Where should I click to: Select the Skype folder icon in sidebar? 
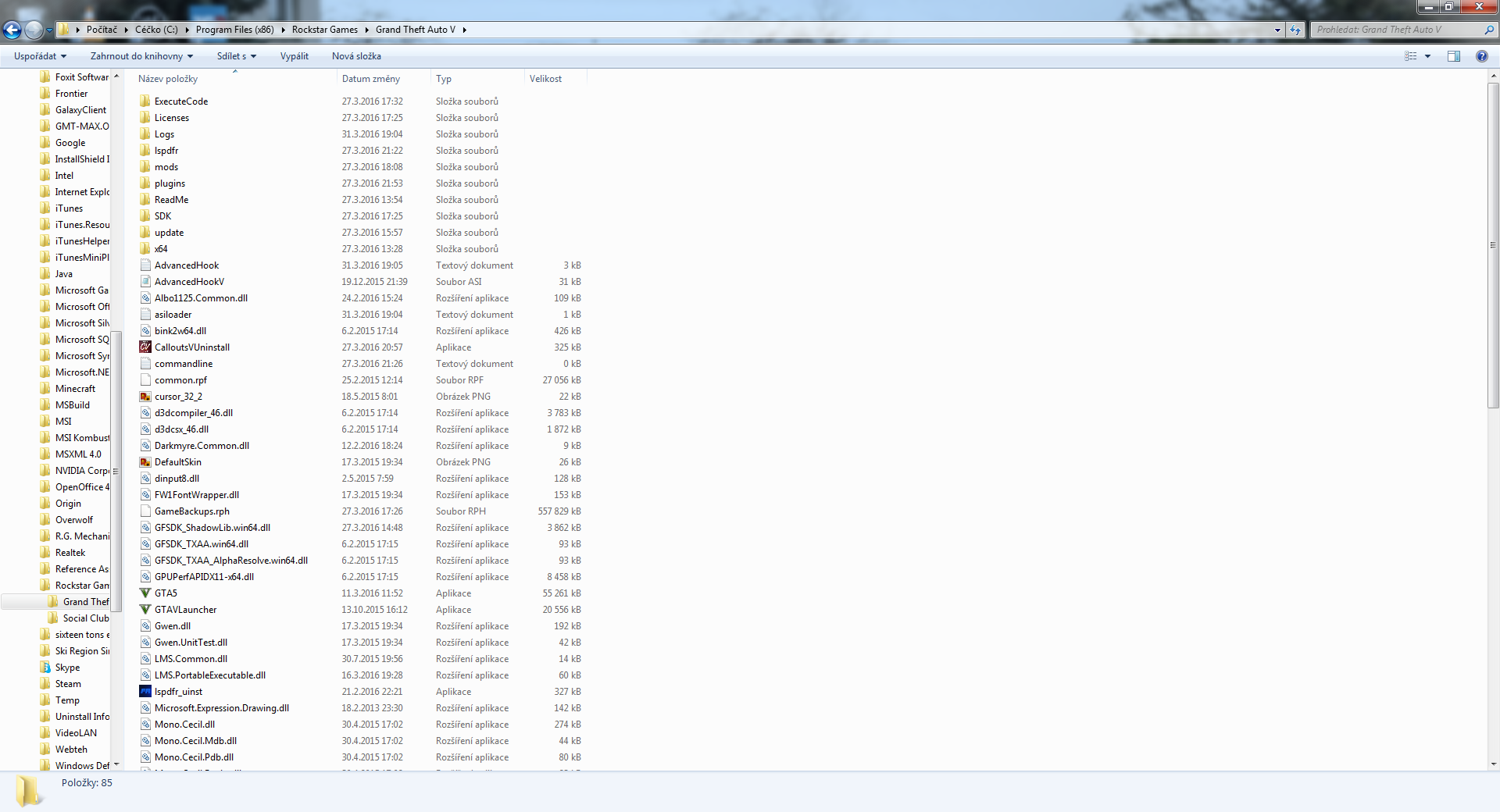(45, 668)
